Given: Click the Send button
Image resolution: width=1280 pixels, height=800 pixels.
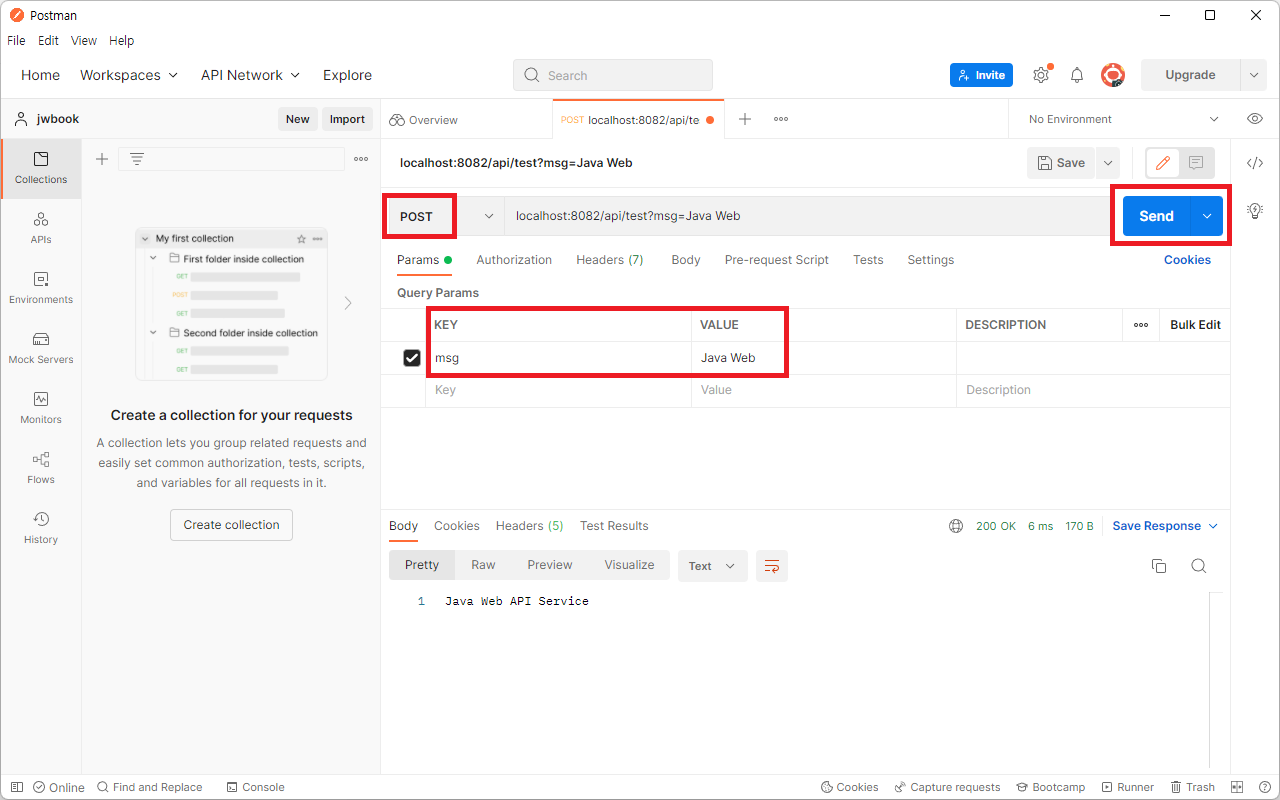Looking at the screenshot, I should pos(1156,216).
